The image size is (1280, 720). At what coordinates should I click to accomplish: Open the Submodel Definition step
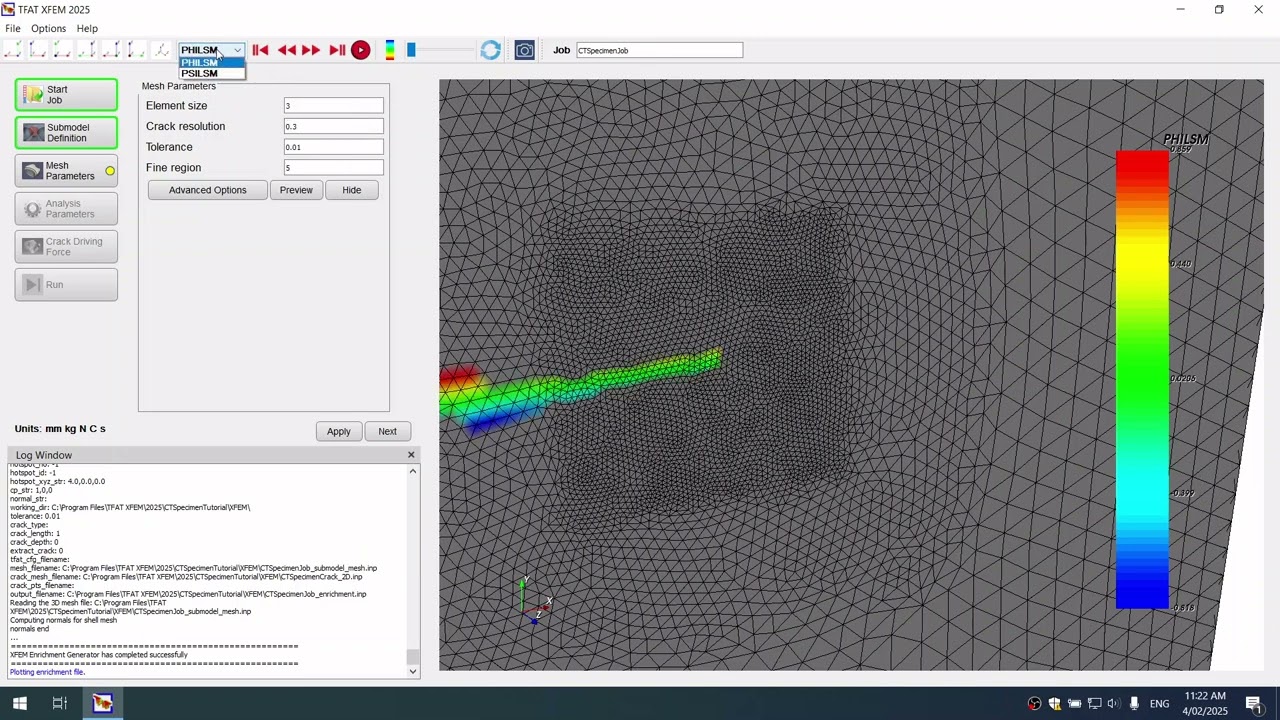(x=66, y=132)
